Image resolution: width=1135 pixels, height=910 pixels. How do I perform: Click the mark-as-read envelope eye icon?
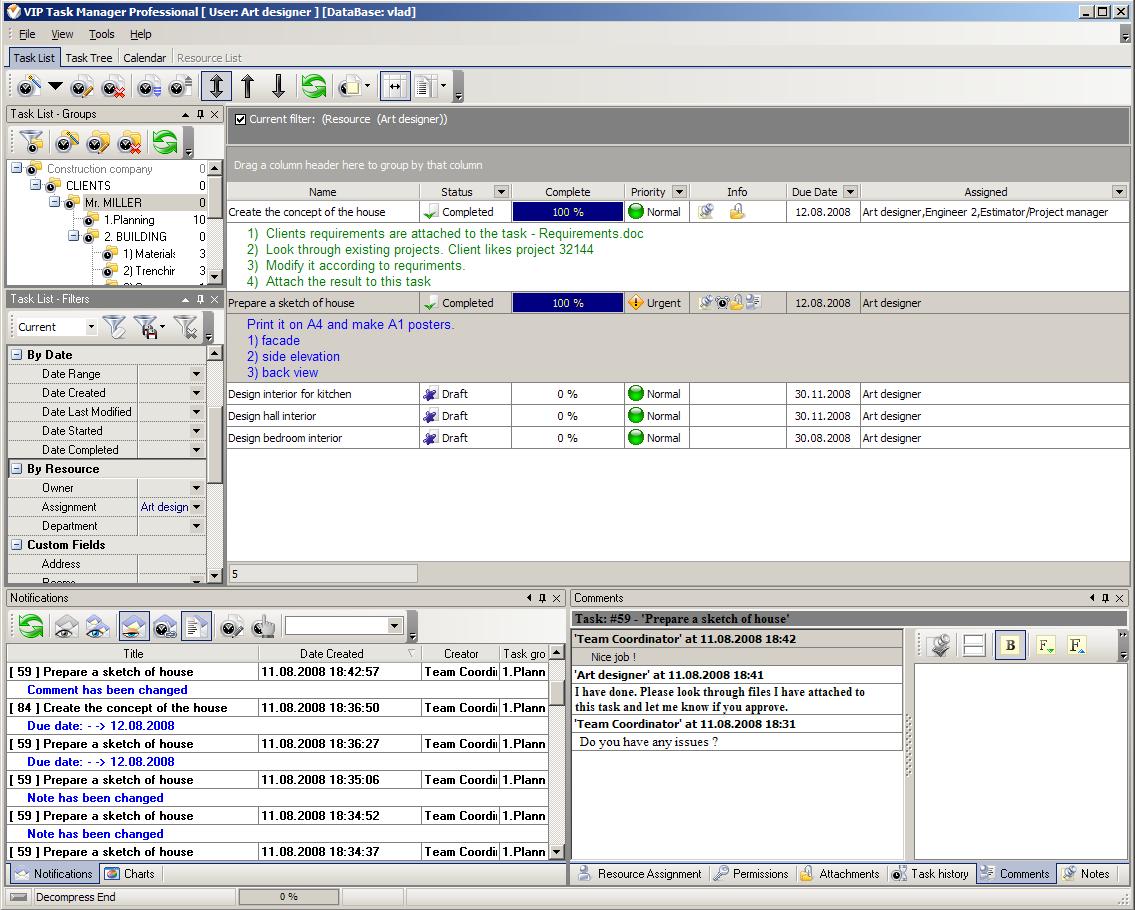click(x=66, y=625)
